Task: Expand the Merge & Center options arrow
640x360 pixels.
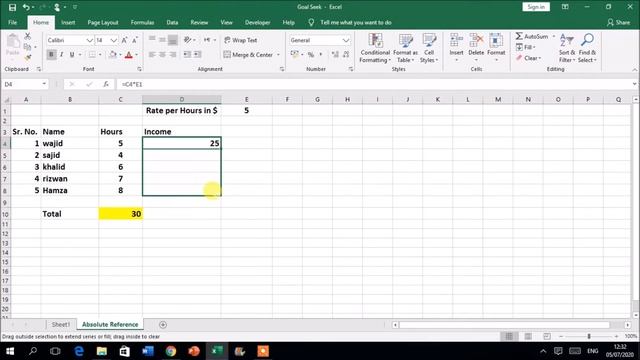Action: (278, 54)
